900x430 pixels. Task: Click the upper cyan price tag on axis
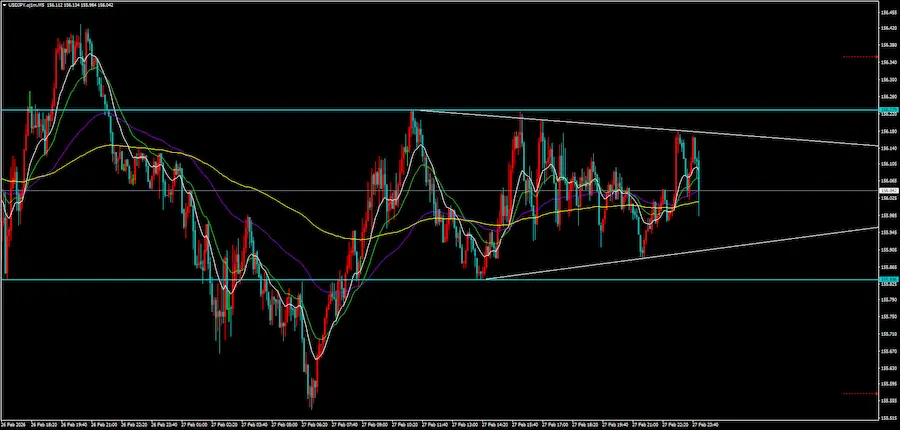[x=886, y=109]
